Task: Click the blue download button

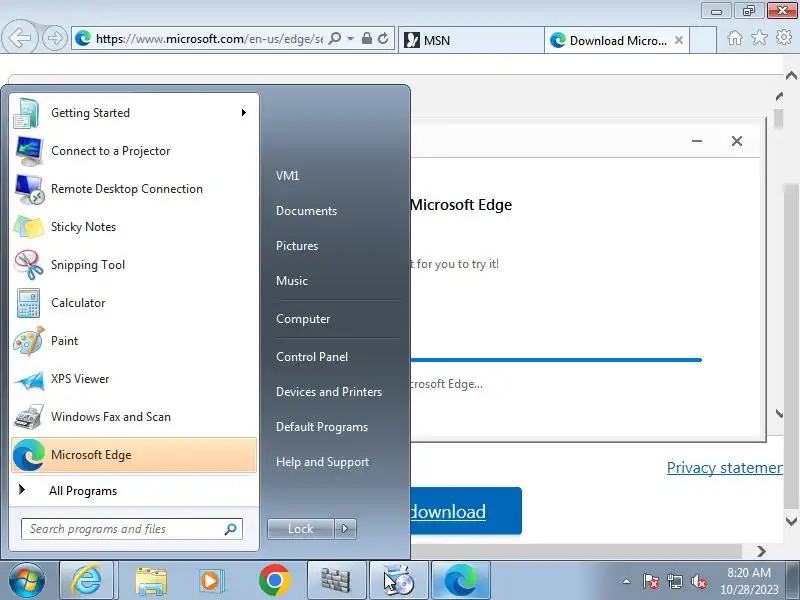Action: point(466,511)
